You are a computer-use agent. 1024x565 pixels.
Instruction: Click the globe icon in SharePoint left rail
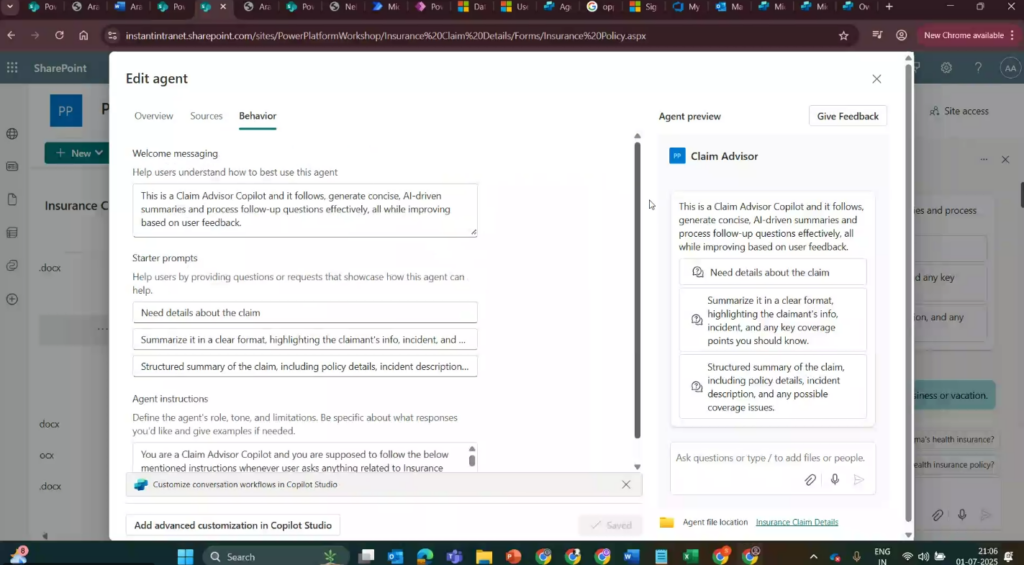click(12, 134)
